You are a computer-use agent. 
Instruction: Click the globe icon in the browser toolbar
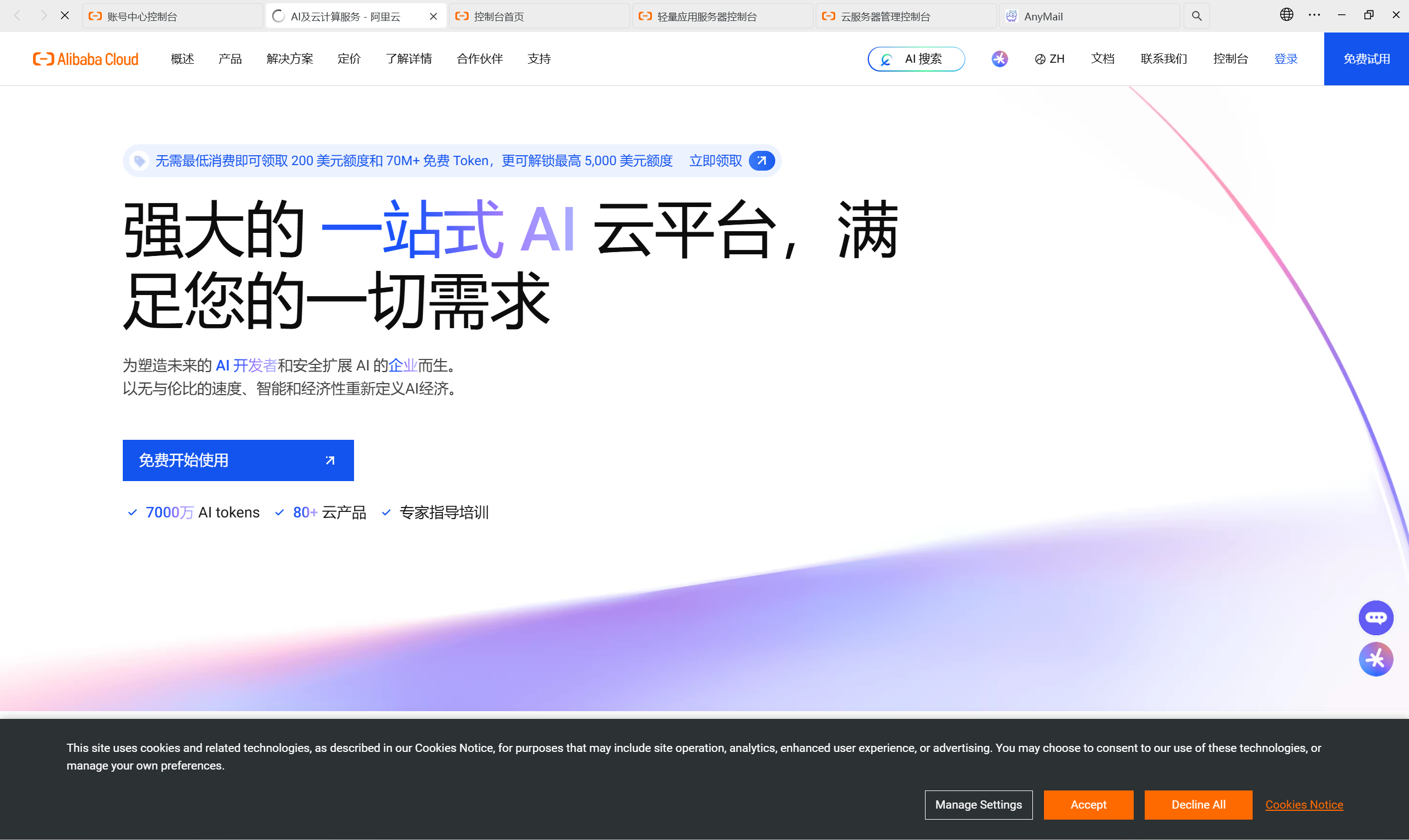click(1286, 14)
